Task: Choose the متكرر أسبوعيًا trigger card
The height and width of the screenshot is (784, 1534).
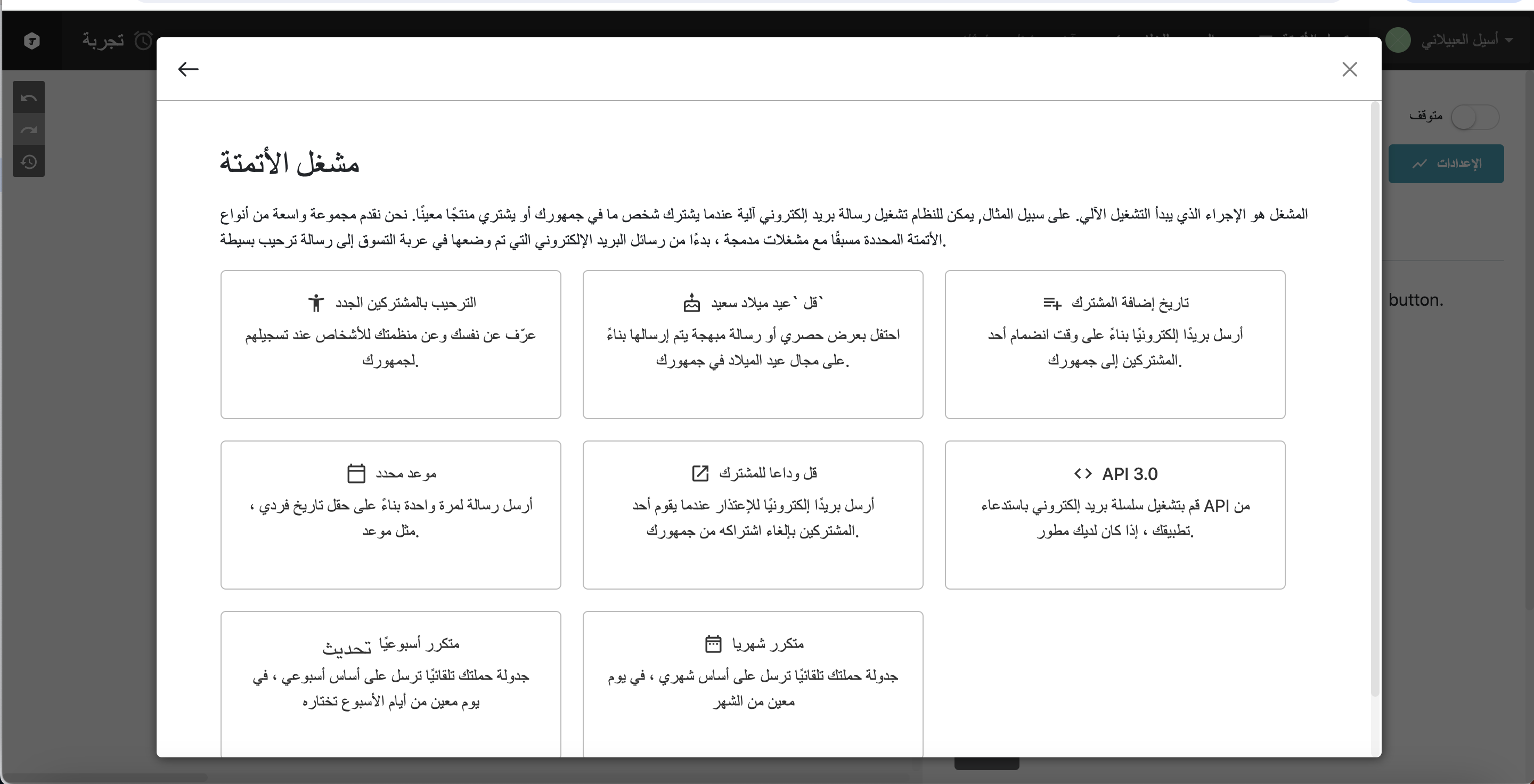Action: click(x=390, y=683)
